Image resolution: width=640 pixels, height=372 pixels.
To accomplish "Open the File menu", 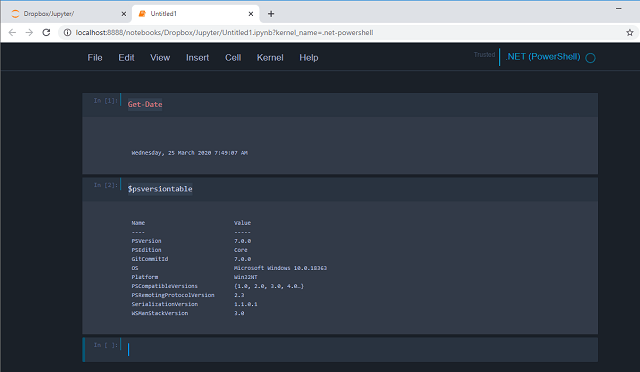I will [95, 58].
